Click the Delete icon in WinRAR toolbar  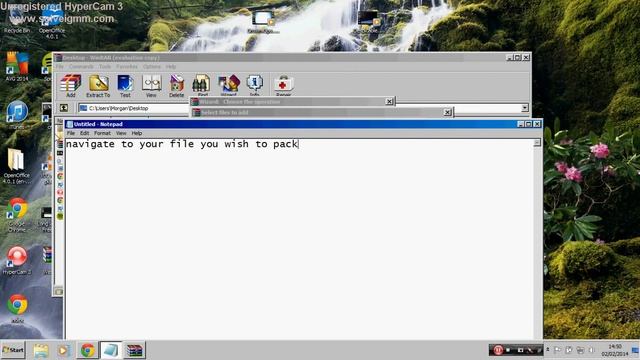pos(177,86)
